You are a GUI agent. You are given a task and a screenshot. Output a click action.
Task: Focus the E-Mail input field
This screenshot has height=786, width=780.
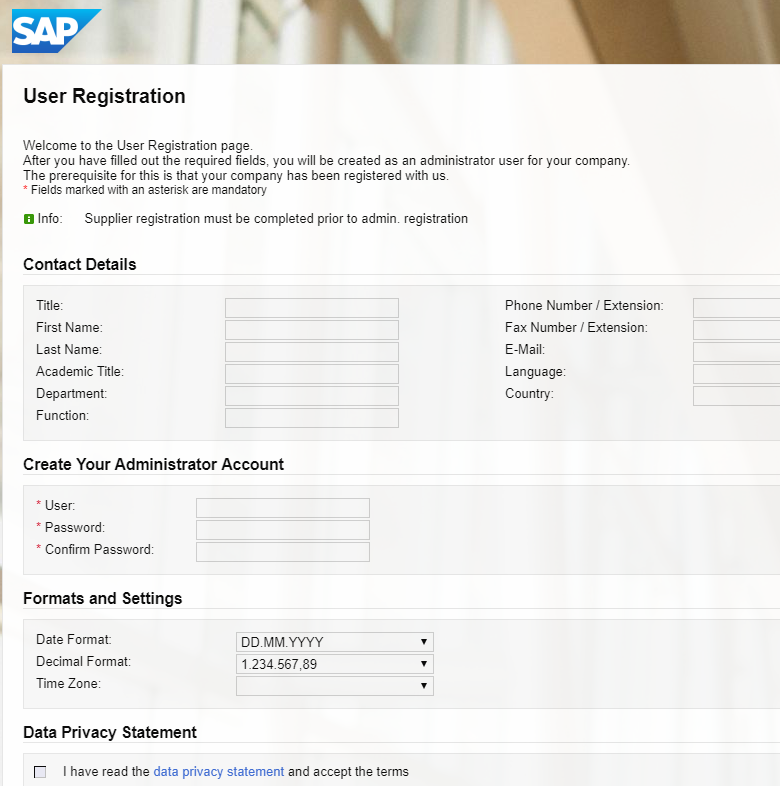click(x=736, y=352)
